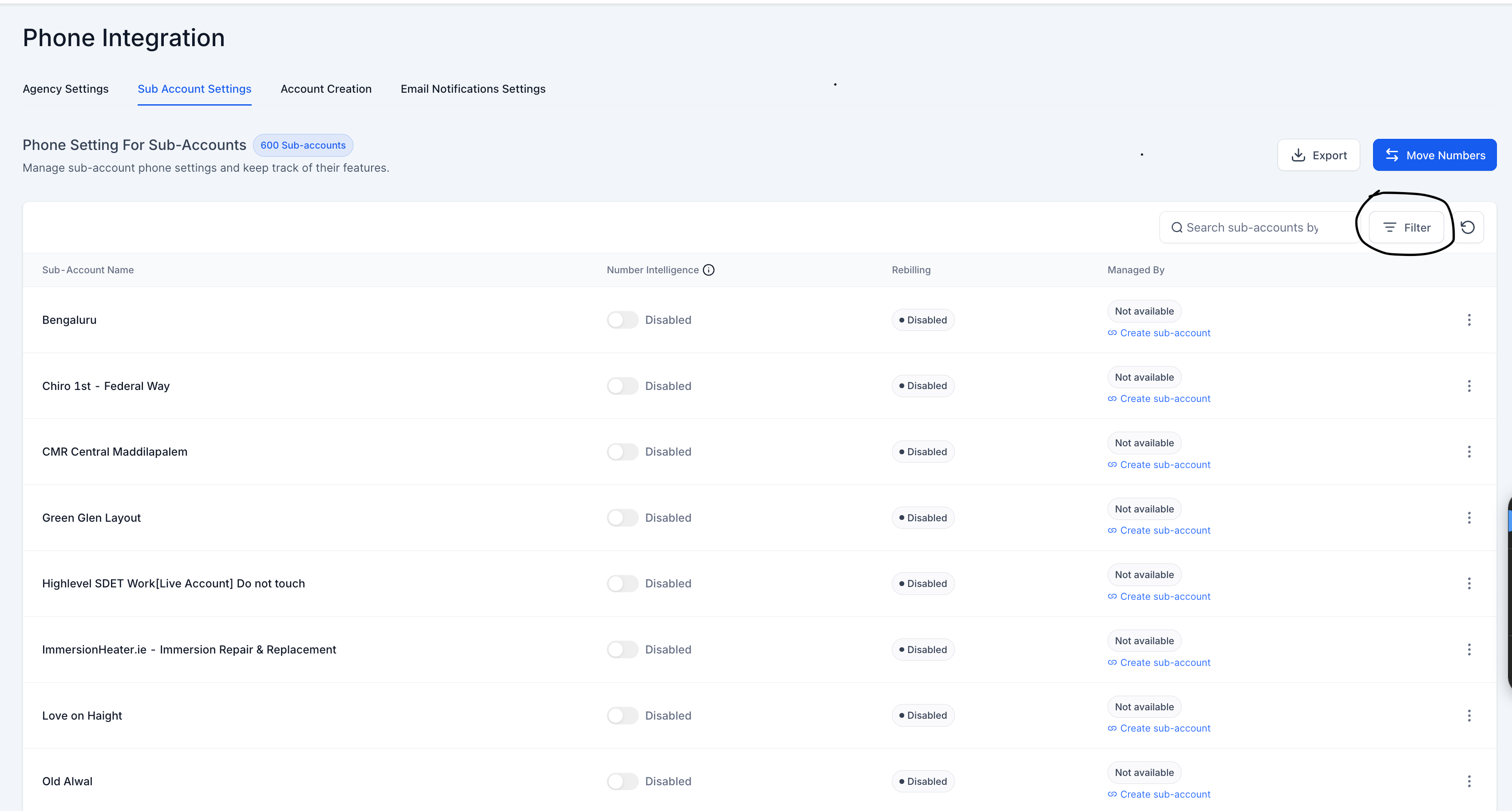Viewport: 1512px width, 811px height.
Task: Open the three-dot menu for CMR Central Maddilapalem
Action: [x=1468, y=452]
